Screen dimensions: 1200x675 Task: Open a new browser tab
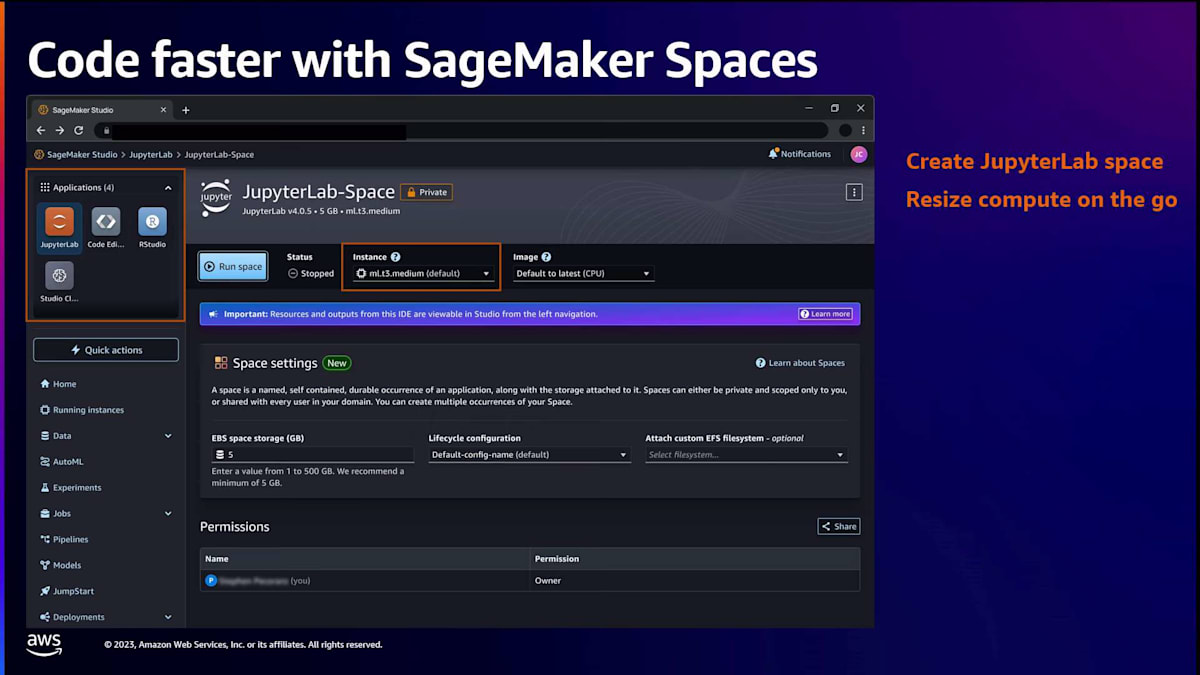click(186, 110)
